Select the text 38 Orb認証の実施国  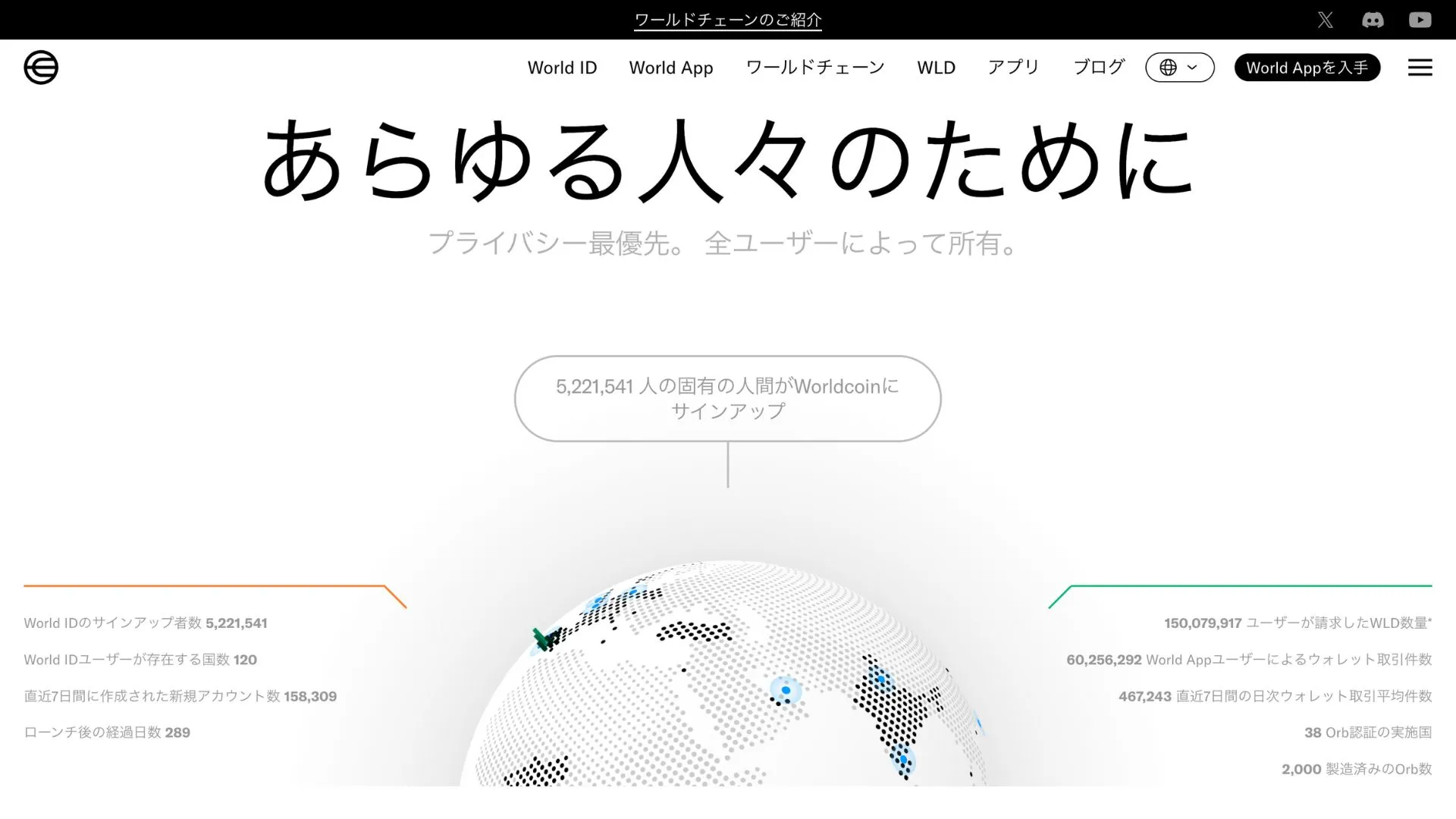(x=1368, y=733)
